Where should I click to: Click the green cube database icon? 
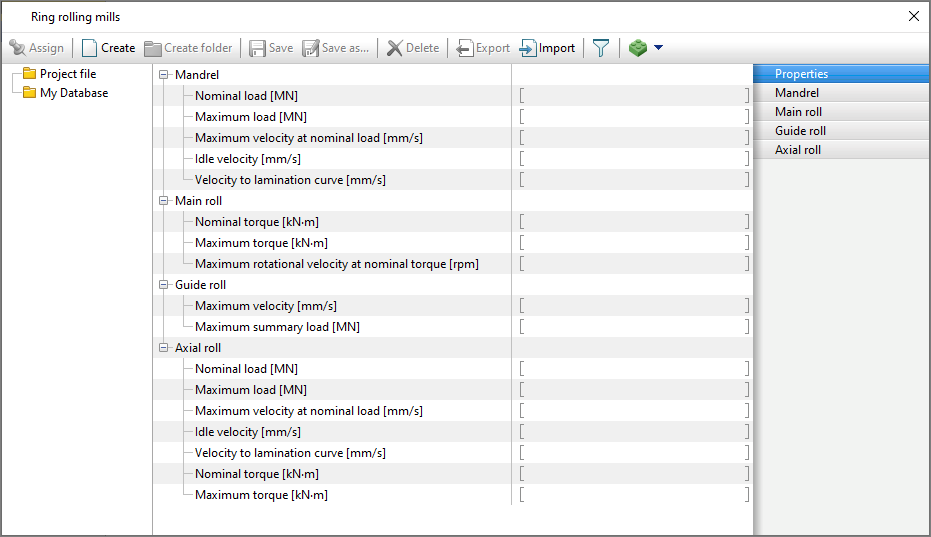pos(638,48)
